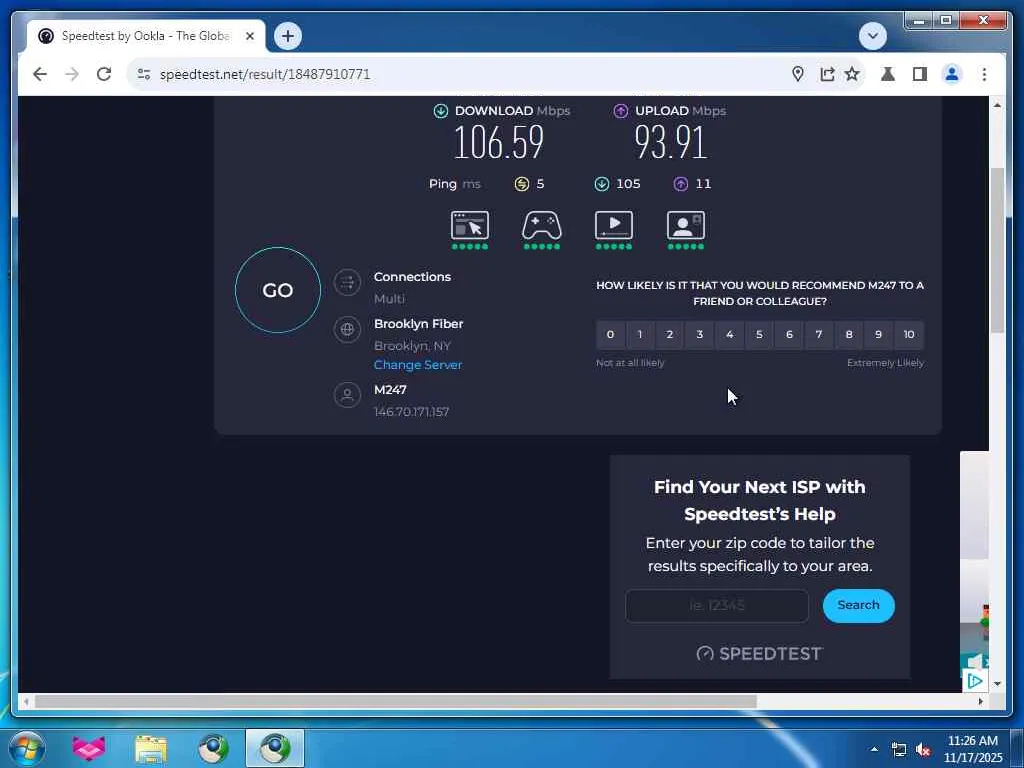
Task: Select rating 2 for recommending M247
Action: pos(669,334)
